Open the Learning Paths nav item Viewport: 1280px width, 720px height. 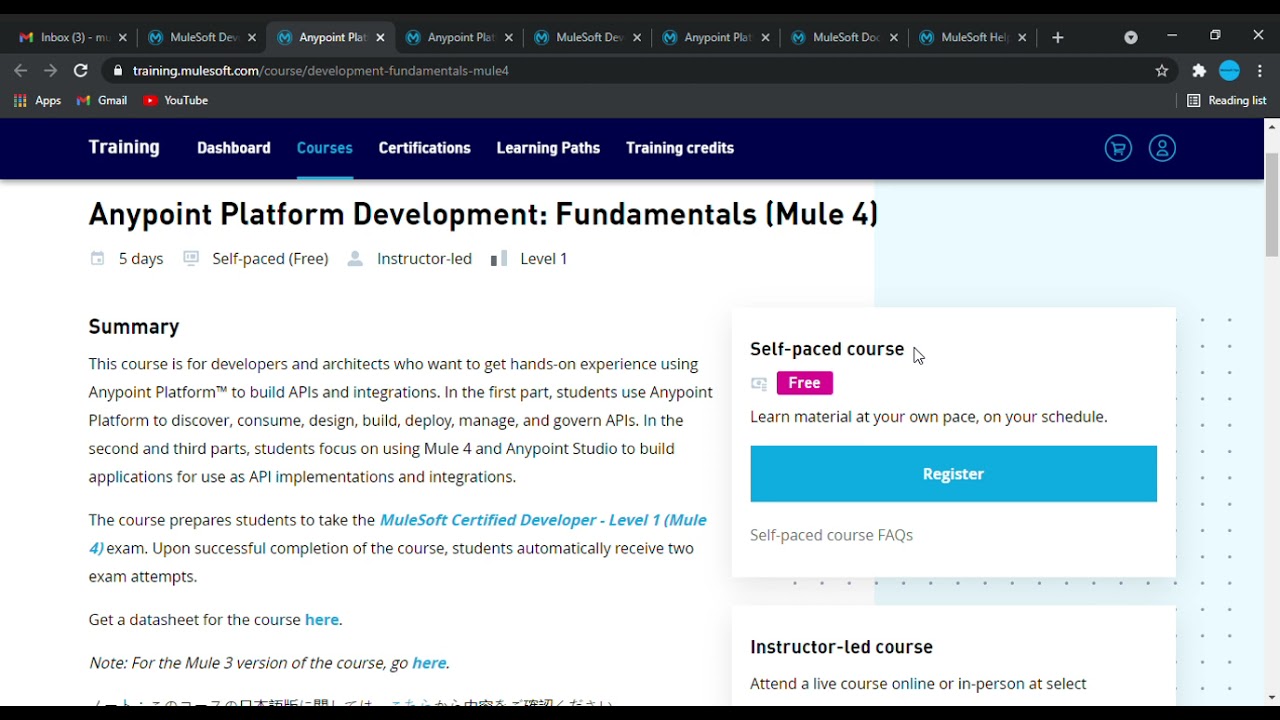(x=548, y=148)
